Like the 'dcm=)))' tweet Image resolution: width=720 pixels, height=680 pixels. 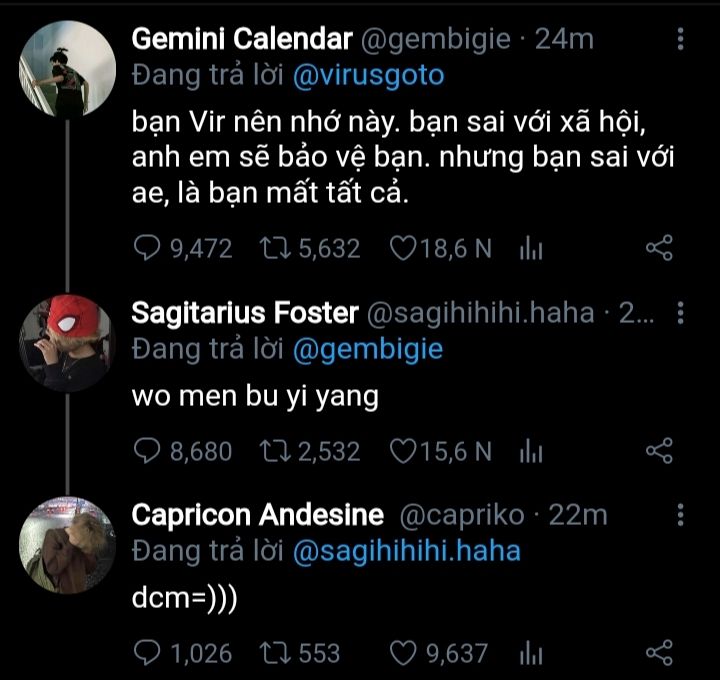tap(403, 654)
